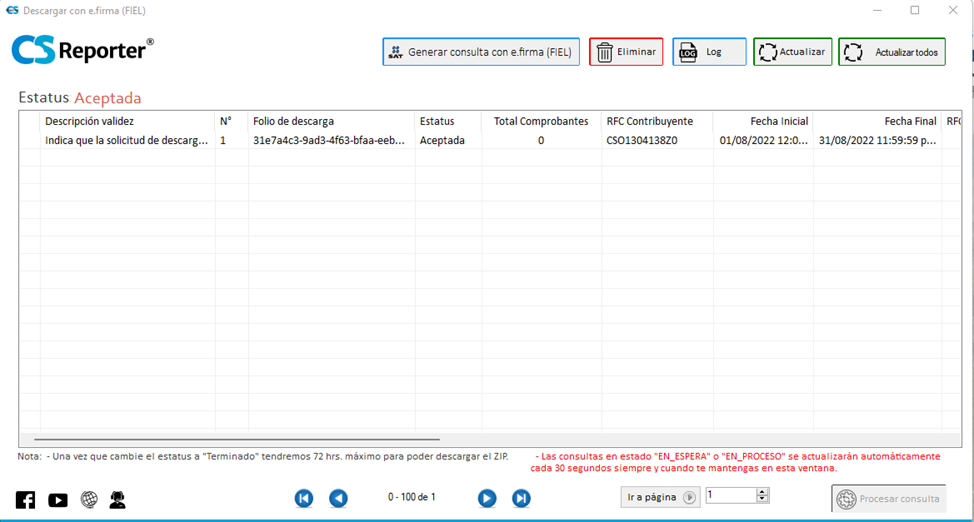This screenshot has height=522, width=974.
Task: Click the Fecha Inicial column header
Action: click(x=763, y=121)
